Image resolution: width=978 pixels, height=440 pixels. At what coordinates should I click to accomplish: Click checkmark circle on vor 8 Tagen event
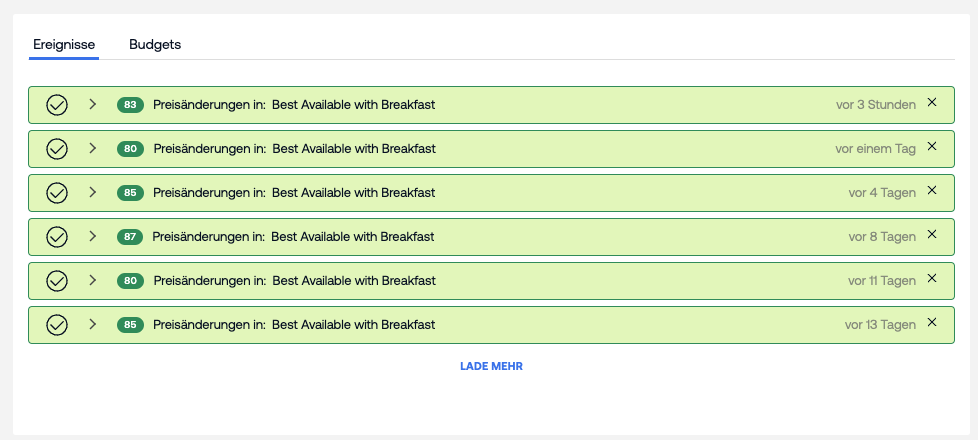[57, 237]
